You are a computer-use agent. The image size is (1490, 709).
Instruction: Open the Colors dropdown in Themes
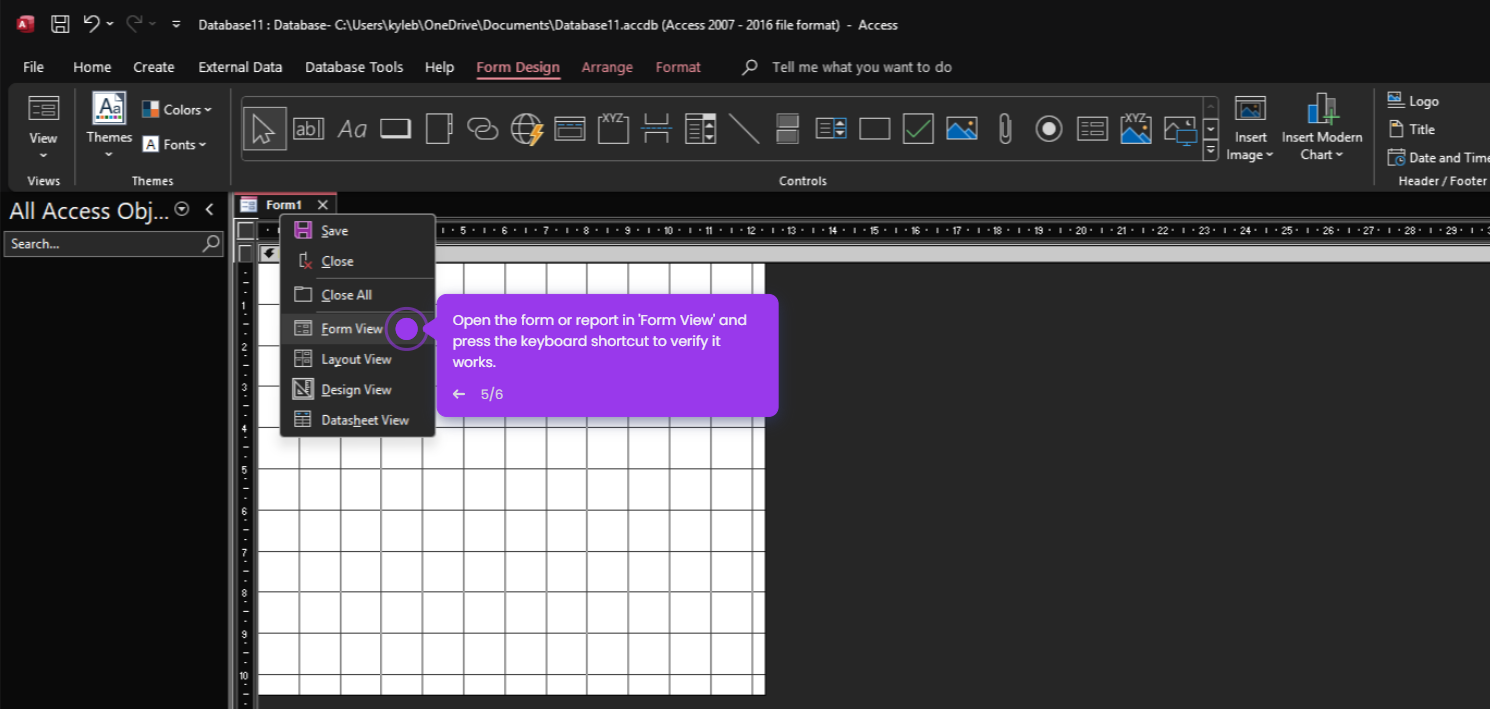177,110
